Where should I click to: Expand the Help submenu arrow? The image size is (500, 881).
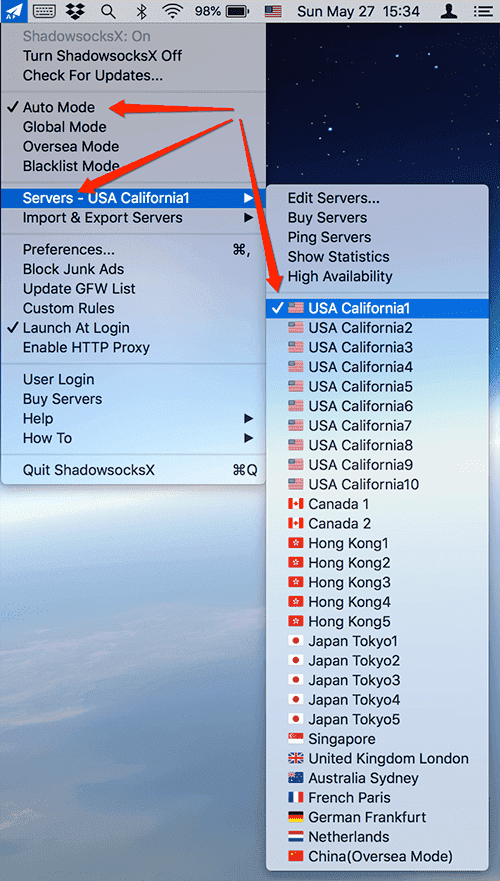[x=248, y=419]
